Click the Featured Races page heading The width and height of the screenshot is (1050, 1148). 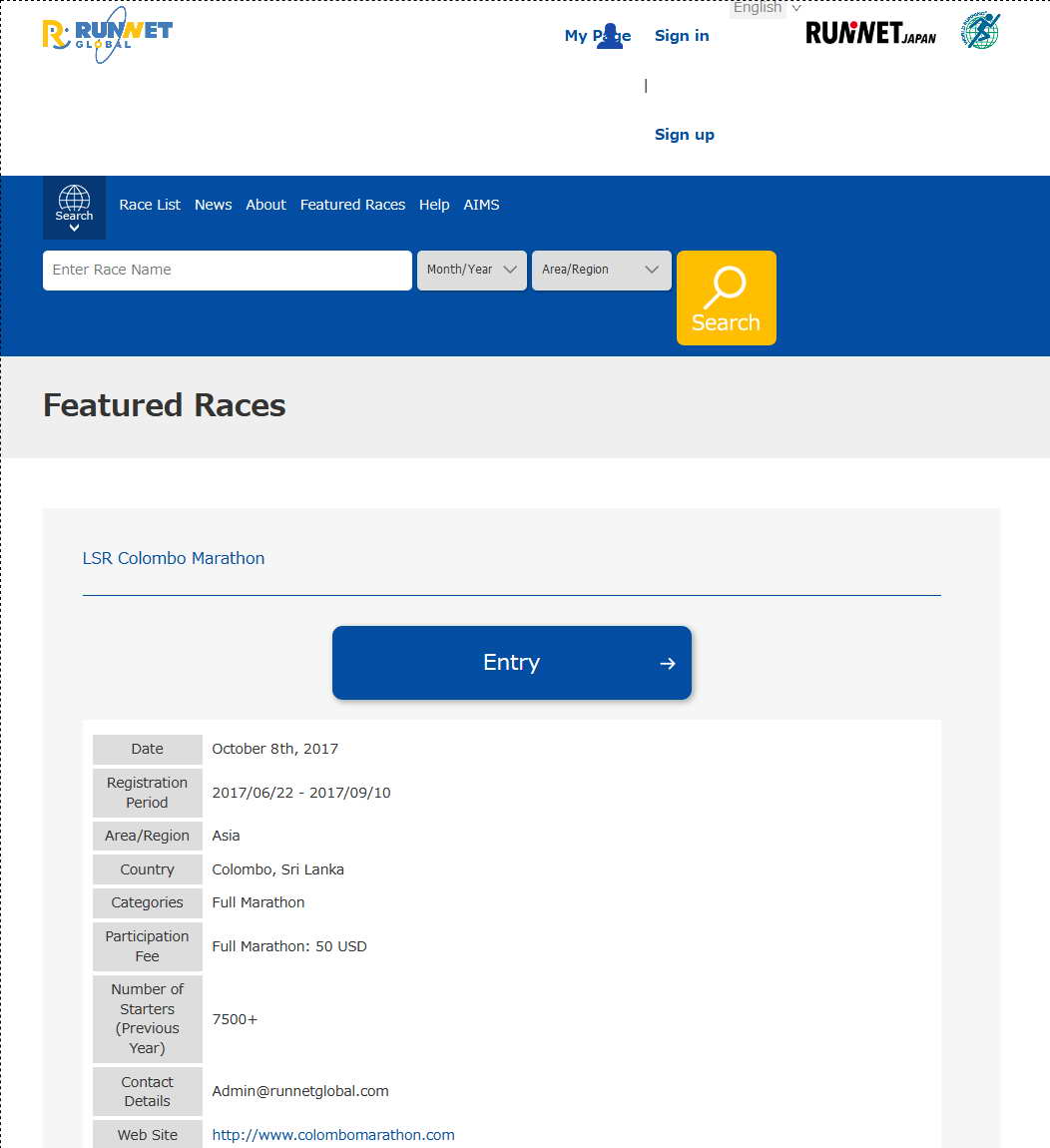(164, 405)
